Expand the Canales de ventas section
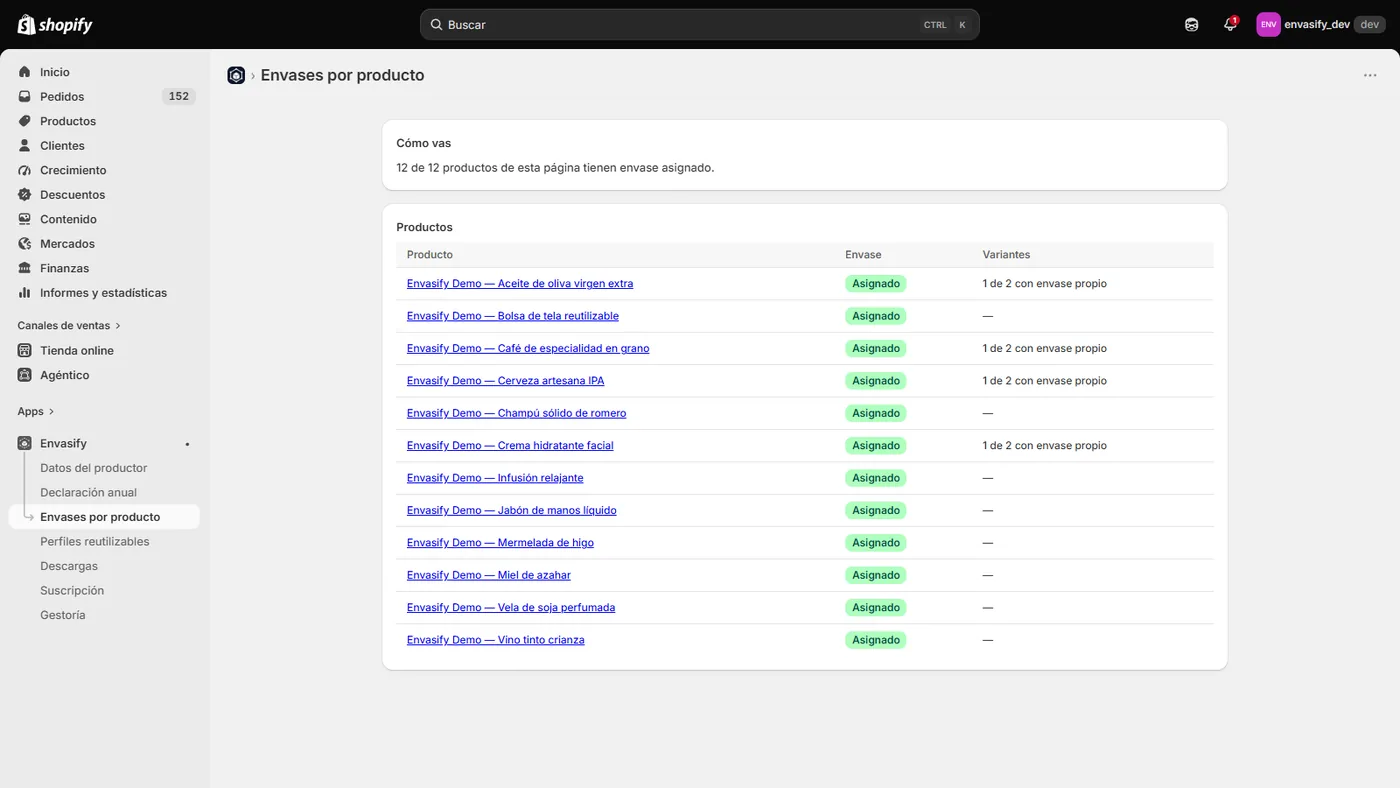1400x788 pixels. point(69,326)
